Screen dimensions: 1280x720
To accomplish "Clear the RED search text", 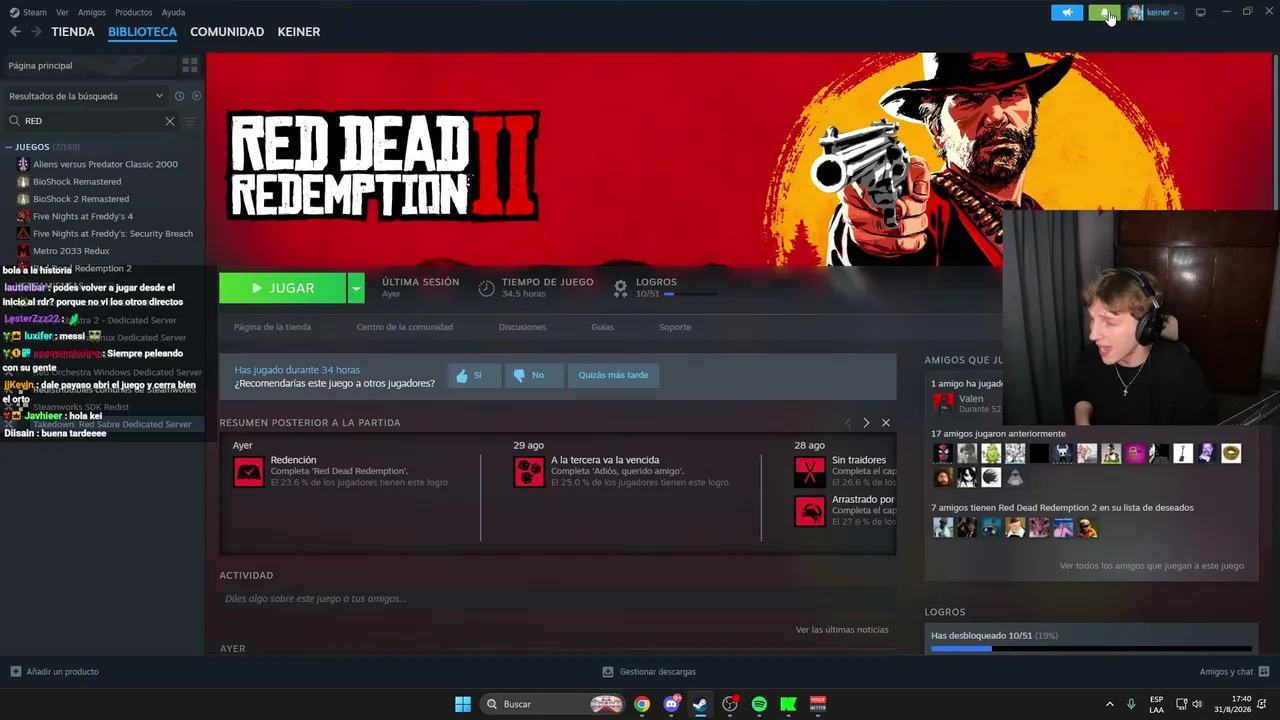I will click(x=170, y=121).
